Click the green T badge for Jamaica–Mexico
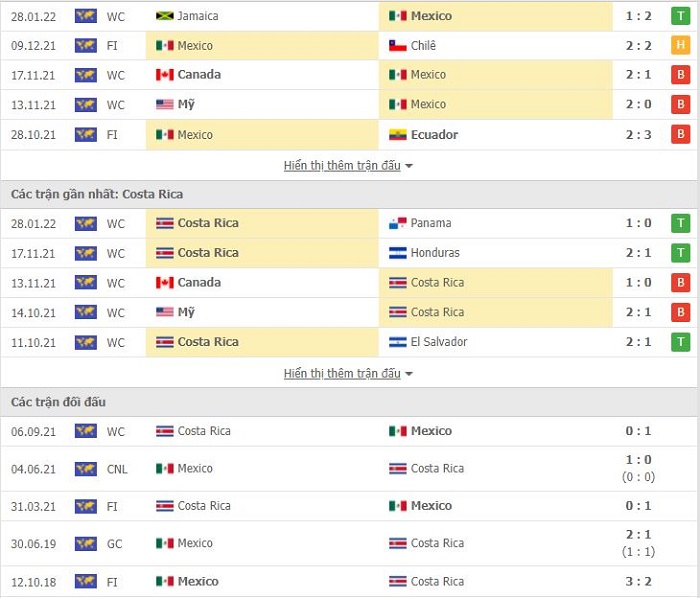 tap(680, 16)
